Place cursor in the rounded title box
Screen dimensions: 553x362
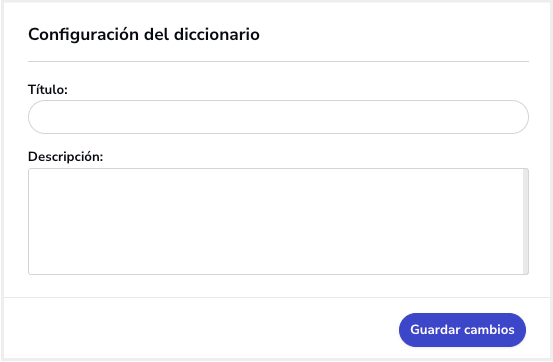point(278,117)
